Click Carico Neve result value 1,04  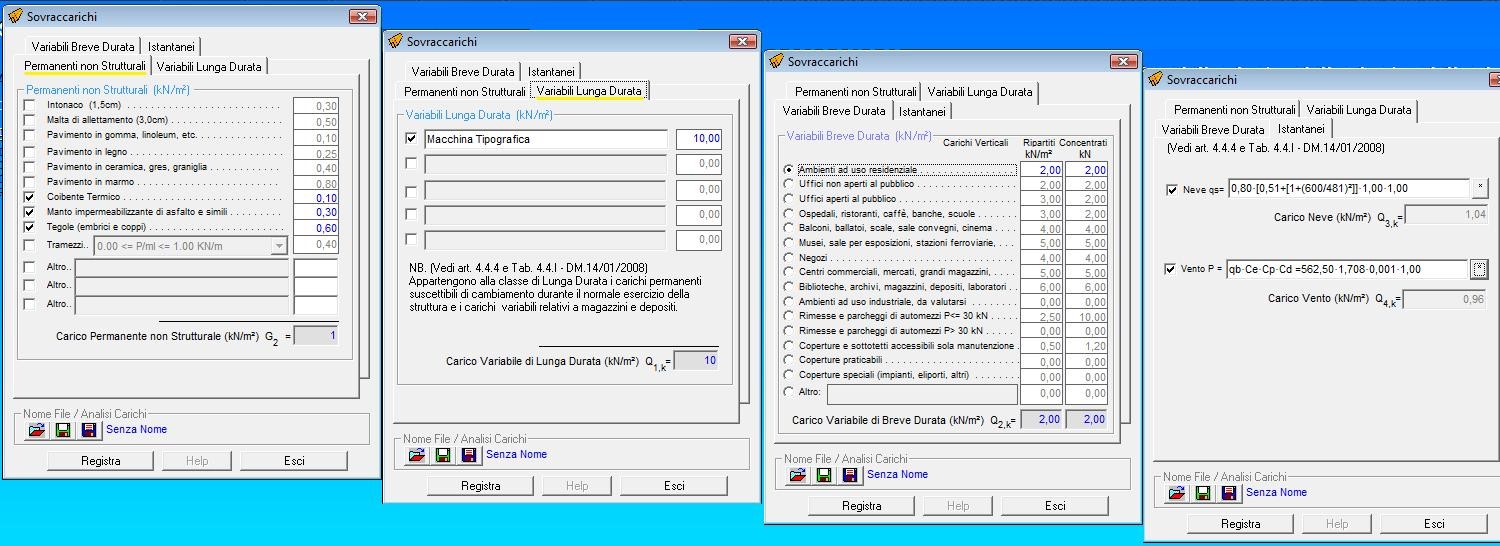[1446, 215]
